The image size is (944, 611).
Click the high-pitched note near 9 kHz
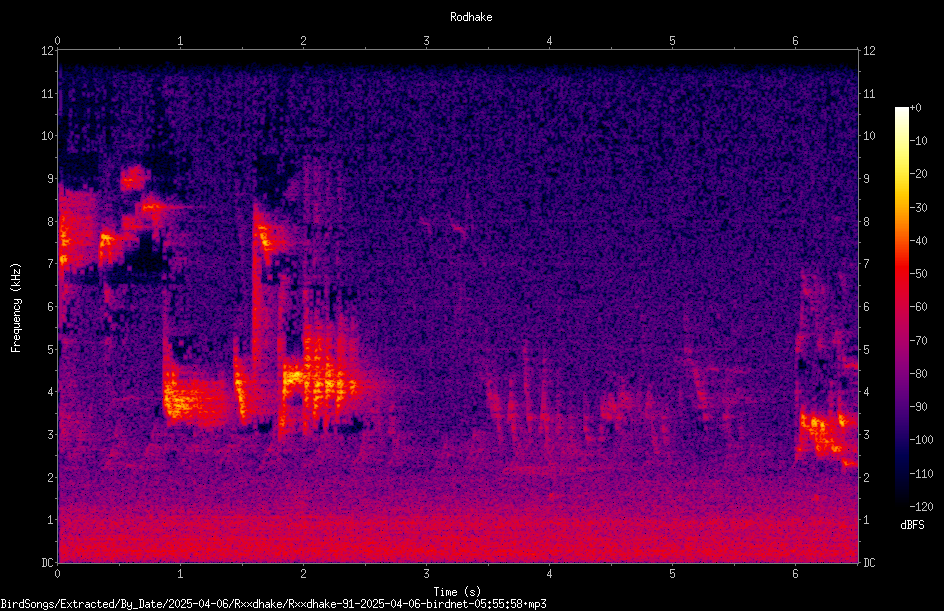coord(134,179)
